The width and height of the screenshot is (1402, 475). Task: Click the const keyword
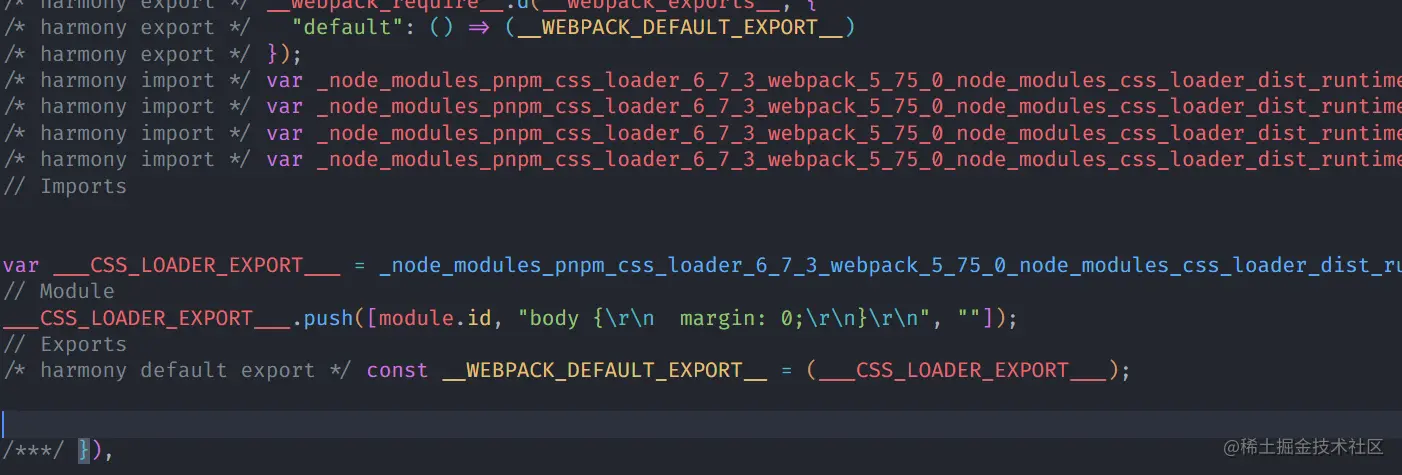(x=397, y=370)
